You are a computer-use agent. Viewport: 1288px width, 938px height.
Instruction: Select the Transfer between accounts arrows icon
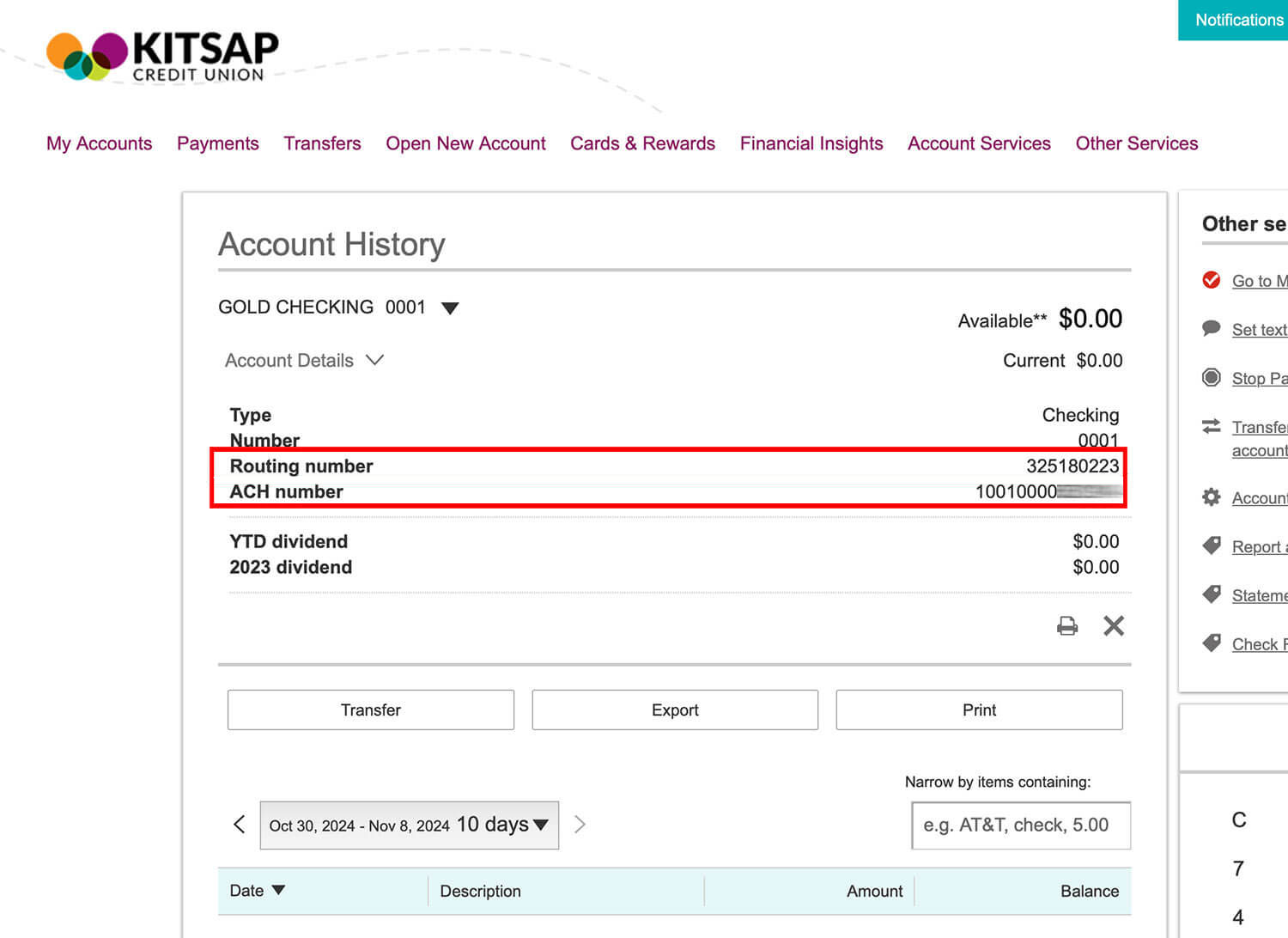1211,426
